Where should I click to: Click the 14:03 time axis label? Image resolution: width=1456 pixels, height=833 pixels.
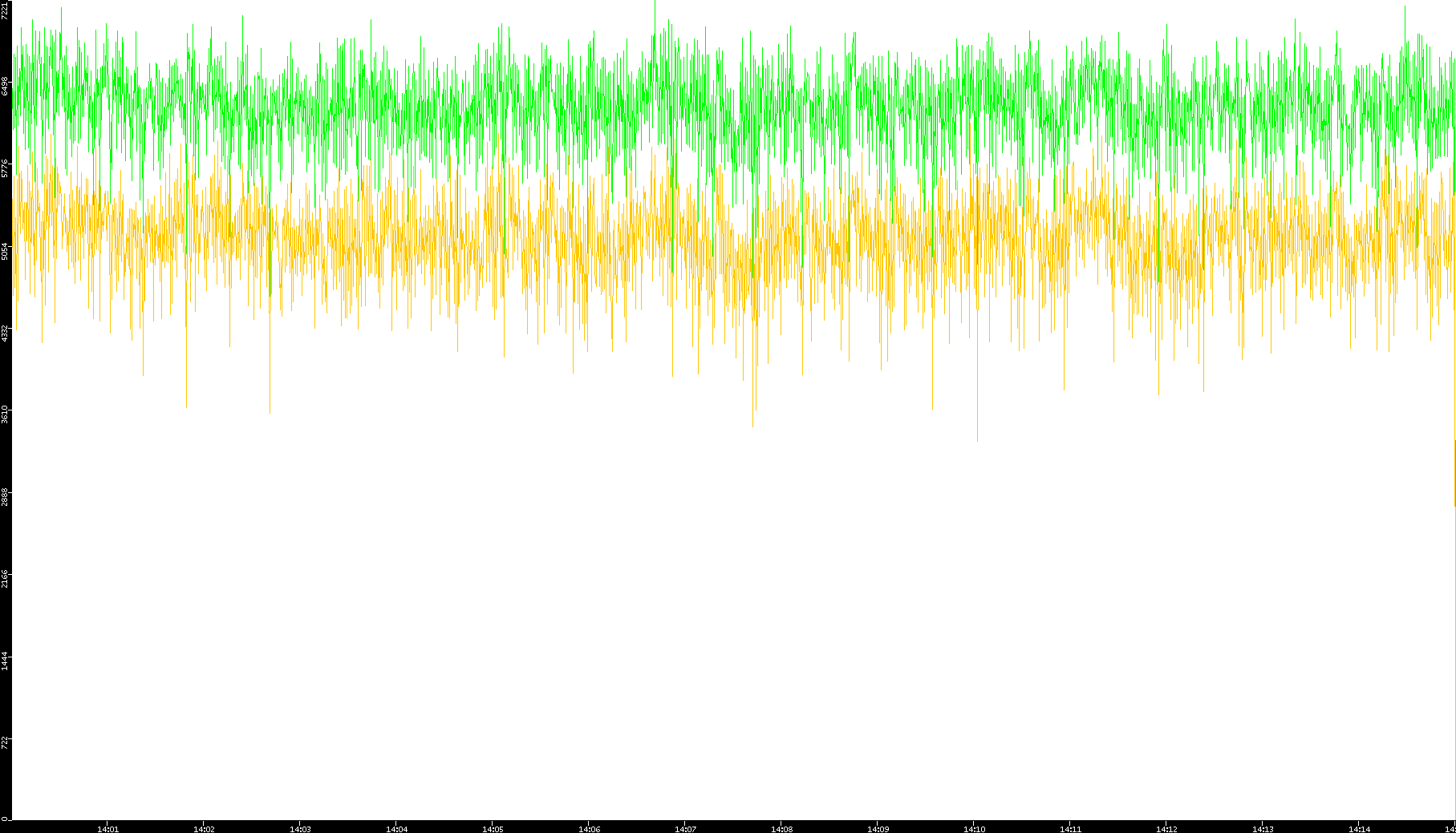[x=300, y=829]
